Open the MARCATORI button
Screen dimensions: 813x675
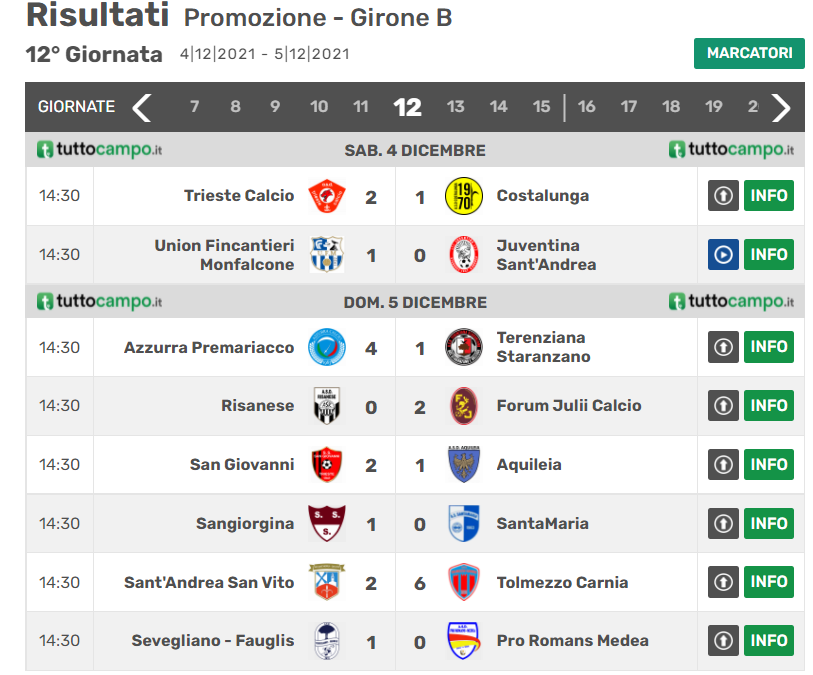tap(749, 53)
